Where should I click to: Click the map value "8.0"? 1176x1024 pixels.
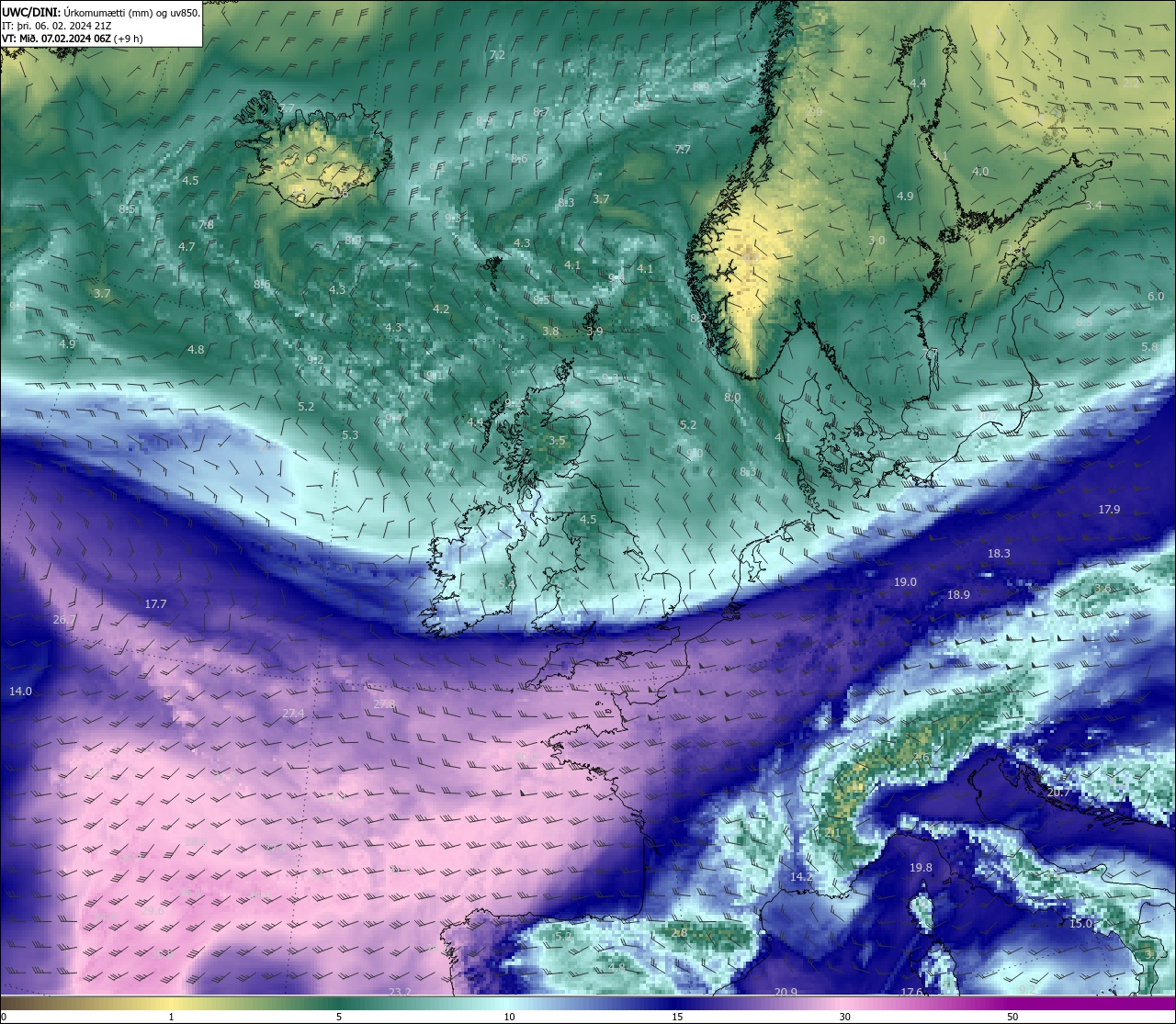click(x=732, y=398)
